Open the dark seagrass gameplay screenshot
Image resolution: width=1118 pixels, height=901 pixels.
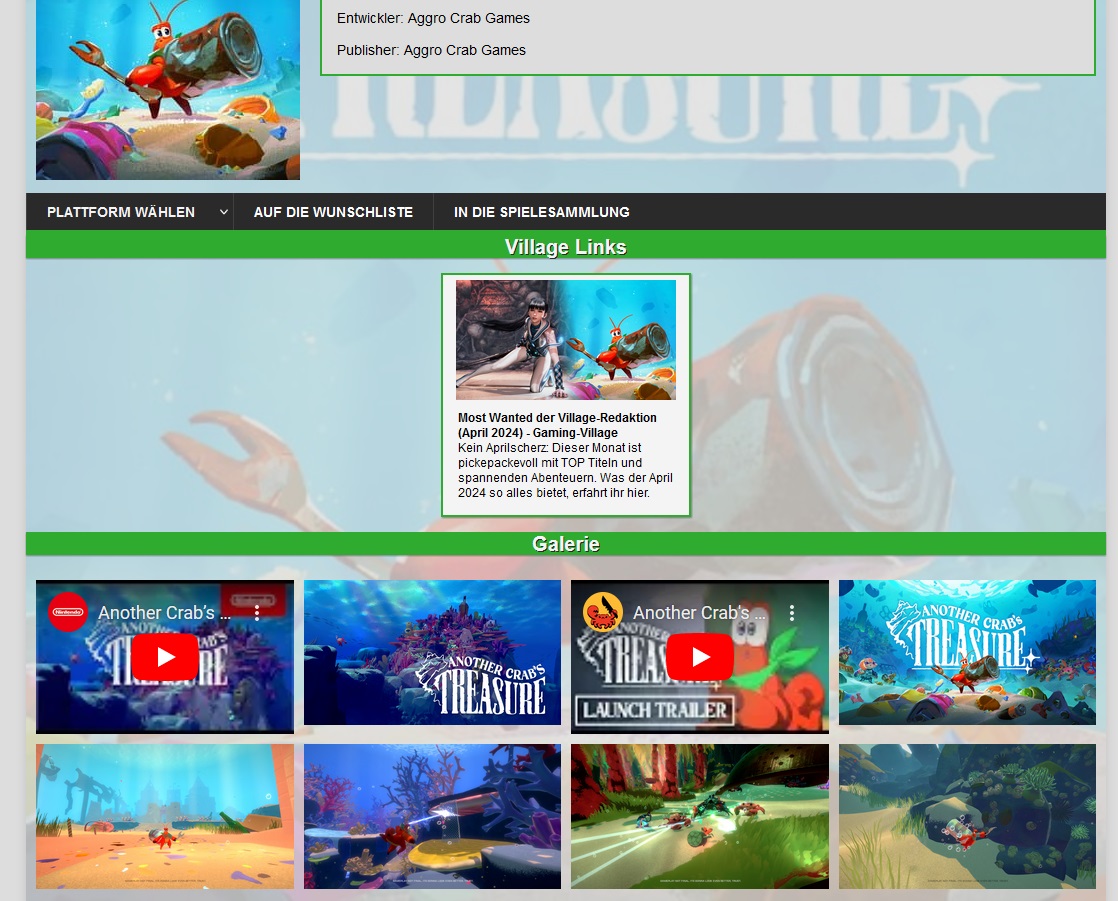[967, 816]
